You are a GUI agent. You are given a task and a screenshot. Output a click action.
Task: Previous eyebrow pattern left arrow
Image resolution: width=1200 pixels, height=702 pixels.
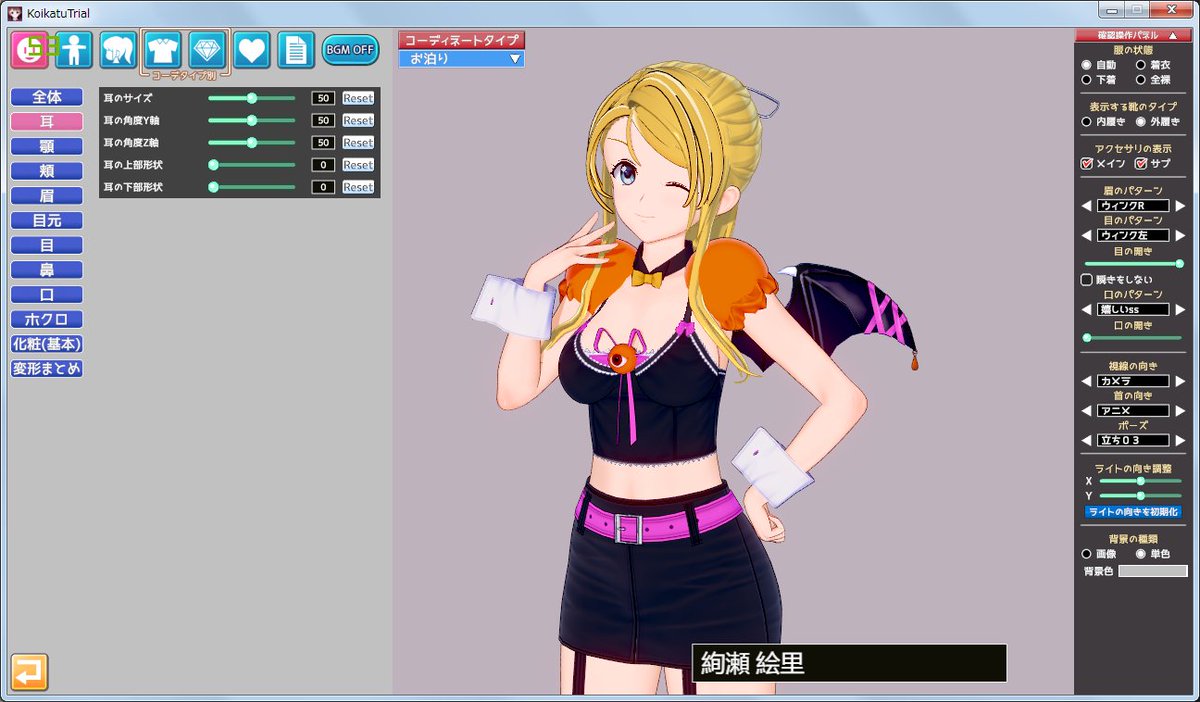point(1086,205)
